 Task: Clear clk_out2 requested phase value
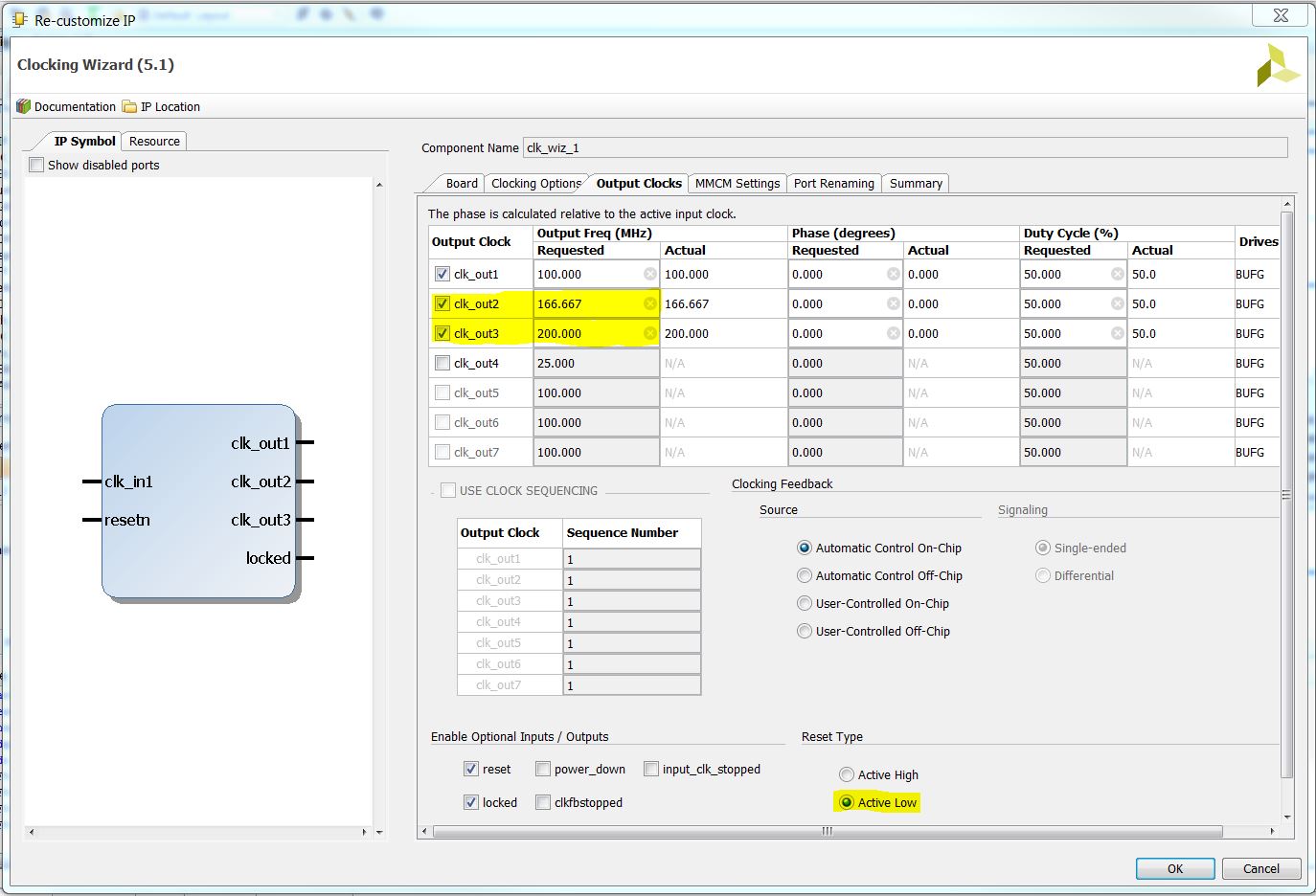click(x=894, y=303)
